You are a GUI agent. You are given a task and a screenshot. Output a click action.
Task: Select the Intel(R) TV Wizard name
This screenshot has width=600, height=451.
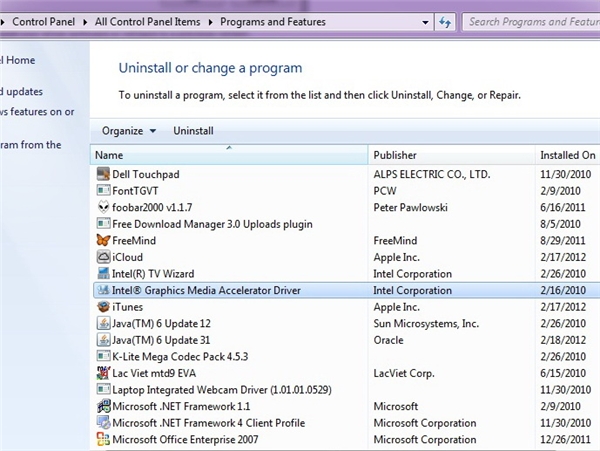(153, 274)
